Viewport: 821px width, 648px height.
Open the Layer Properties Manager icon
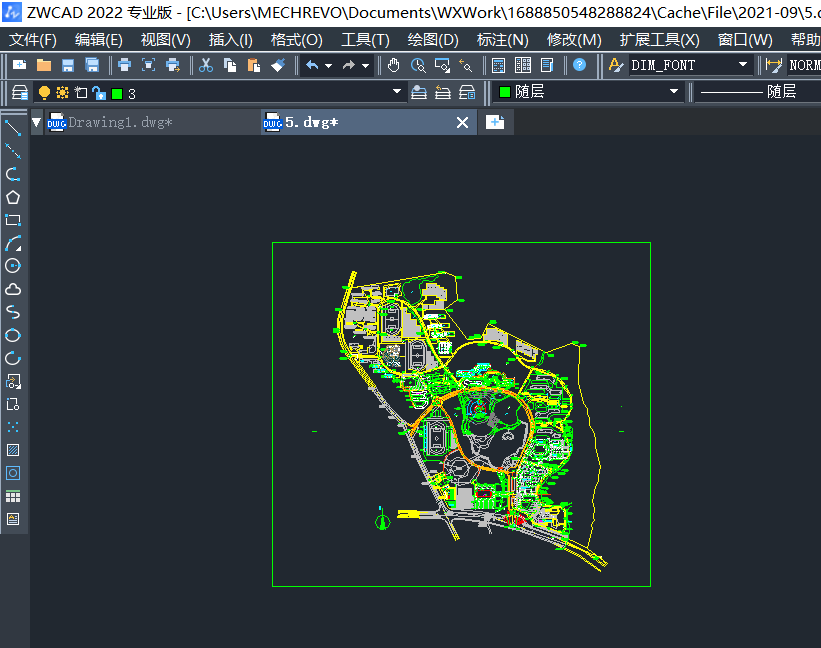[20, 93]
